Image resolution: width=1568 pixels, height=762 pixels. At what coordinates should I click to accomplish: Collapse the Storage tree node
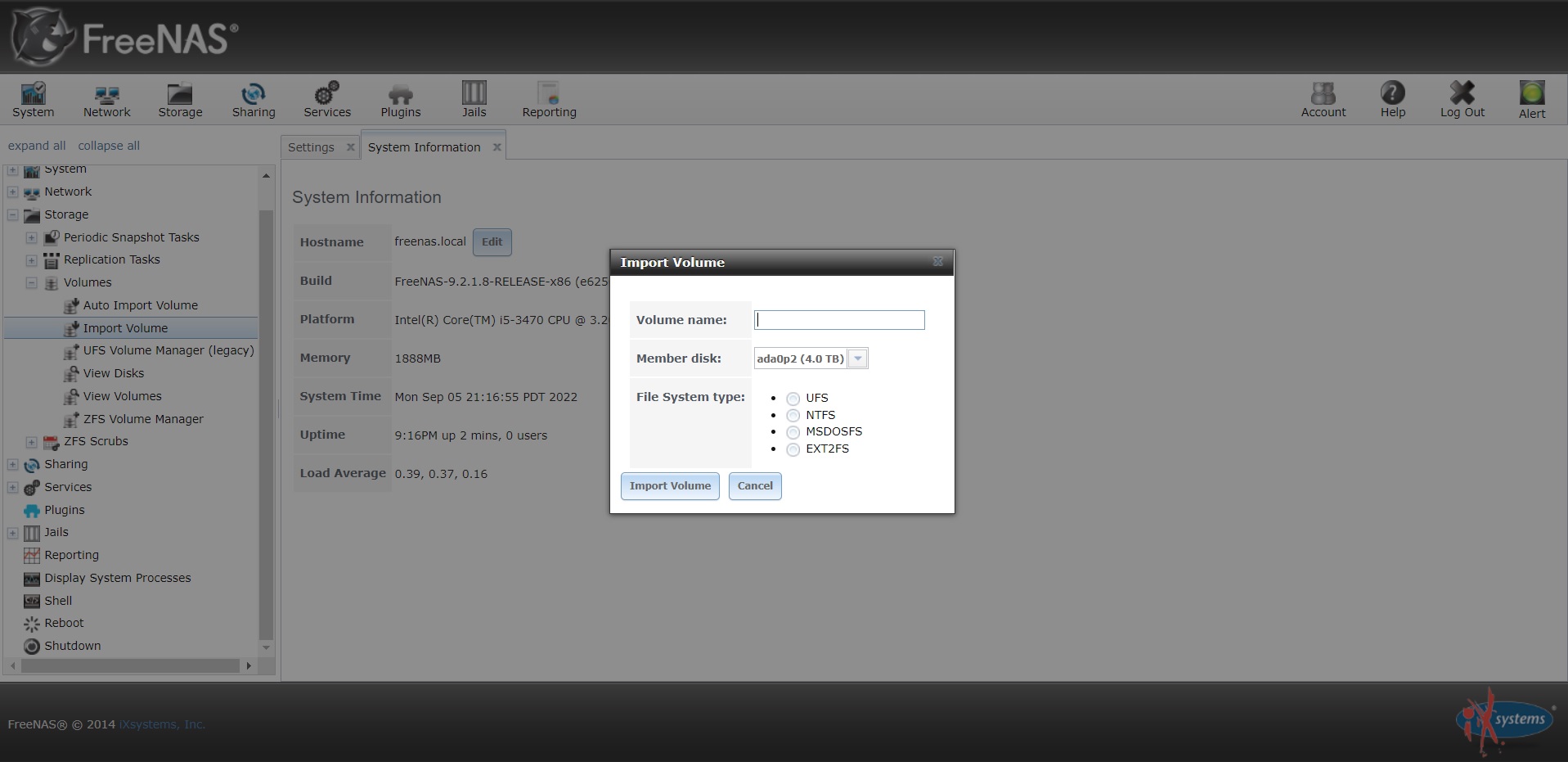click(12, 214)
